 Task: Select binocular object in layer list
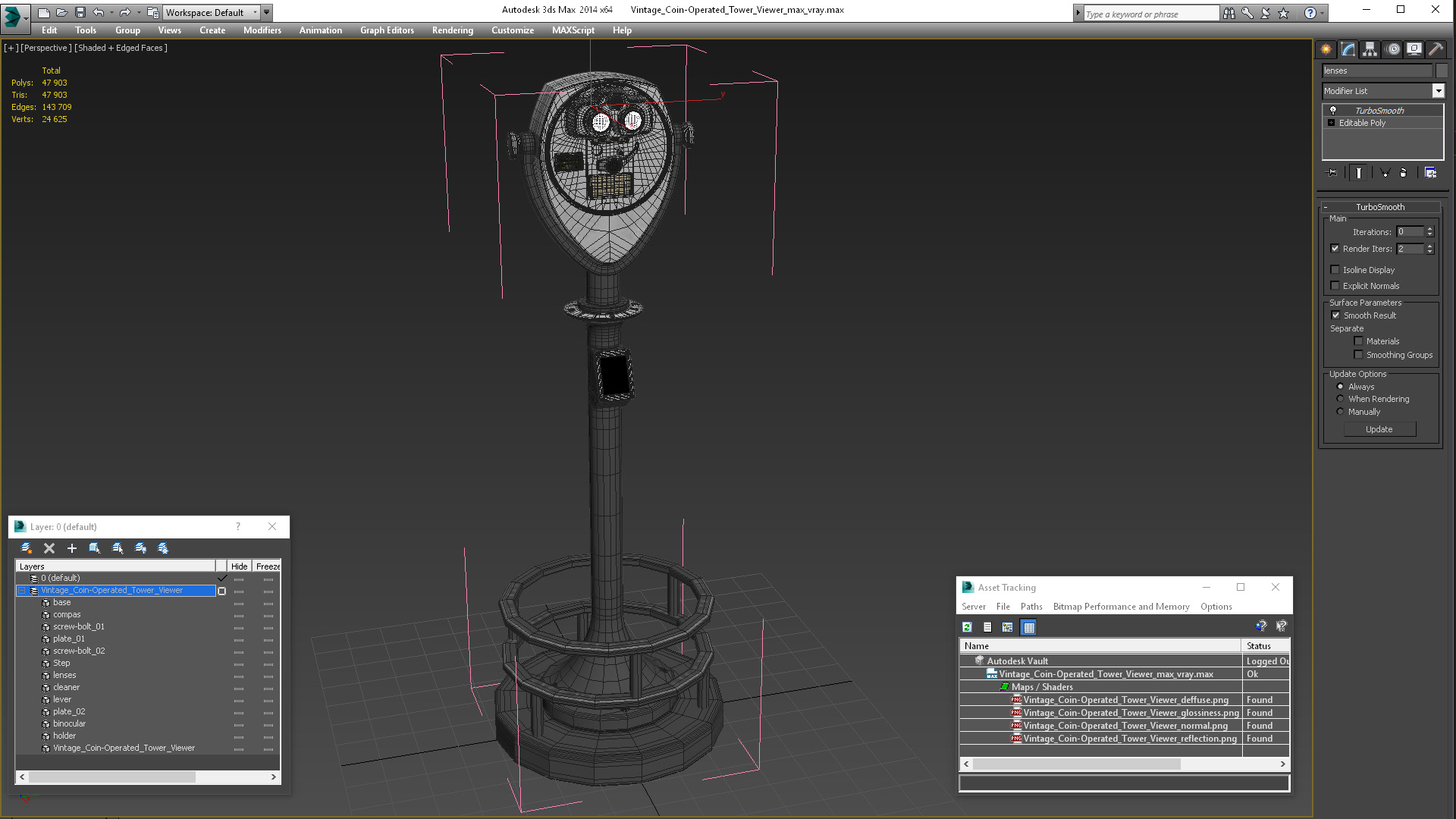(69, 724)
